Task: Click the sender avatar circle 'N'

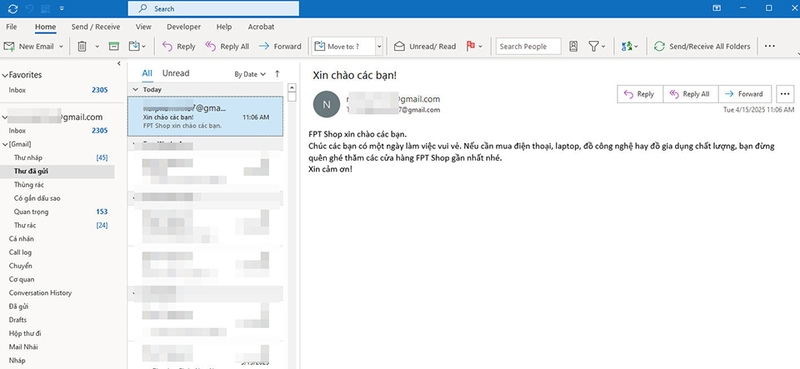Action: pyautogui.click(x=327, y=104)
